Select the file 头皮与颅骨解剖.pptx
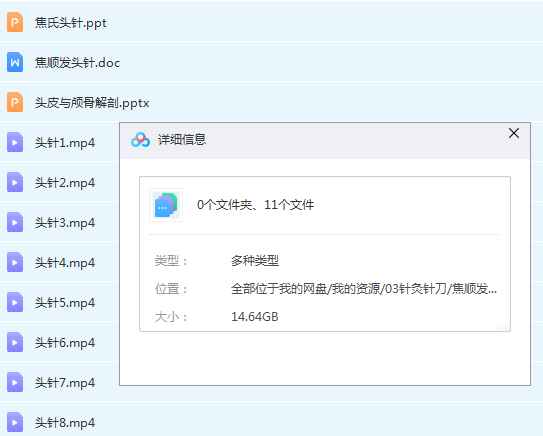This screenshot has width=543, height=436. 92,103
